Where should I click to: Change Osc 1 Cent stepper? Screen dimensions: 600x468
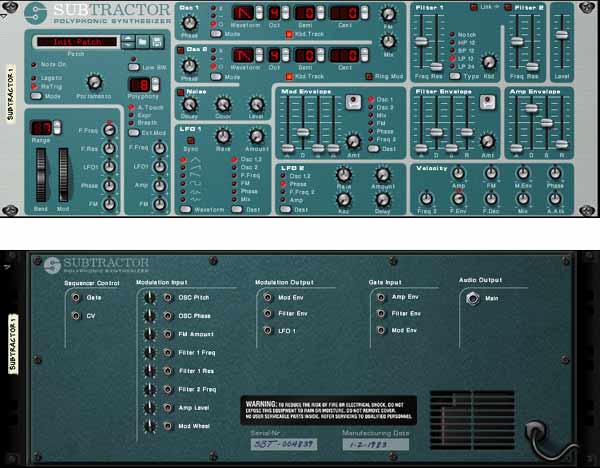click(364, 13)
